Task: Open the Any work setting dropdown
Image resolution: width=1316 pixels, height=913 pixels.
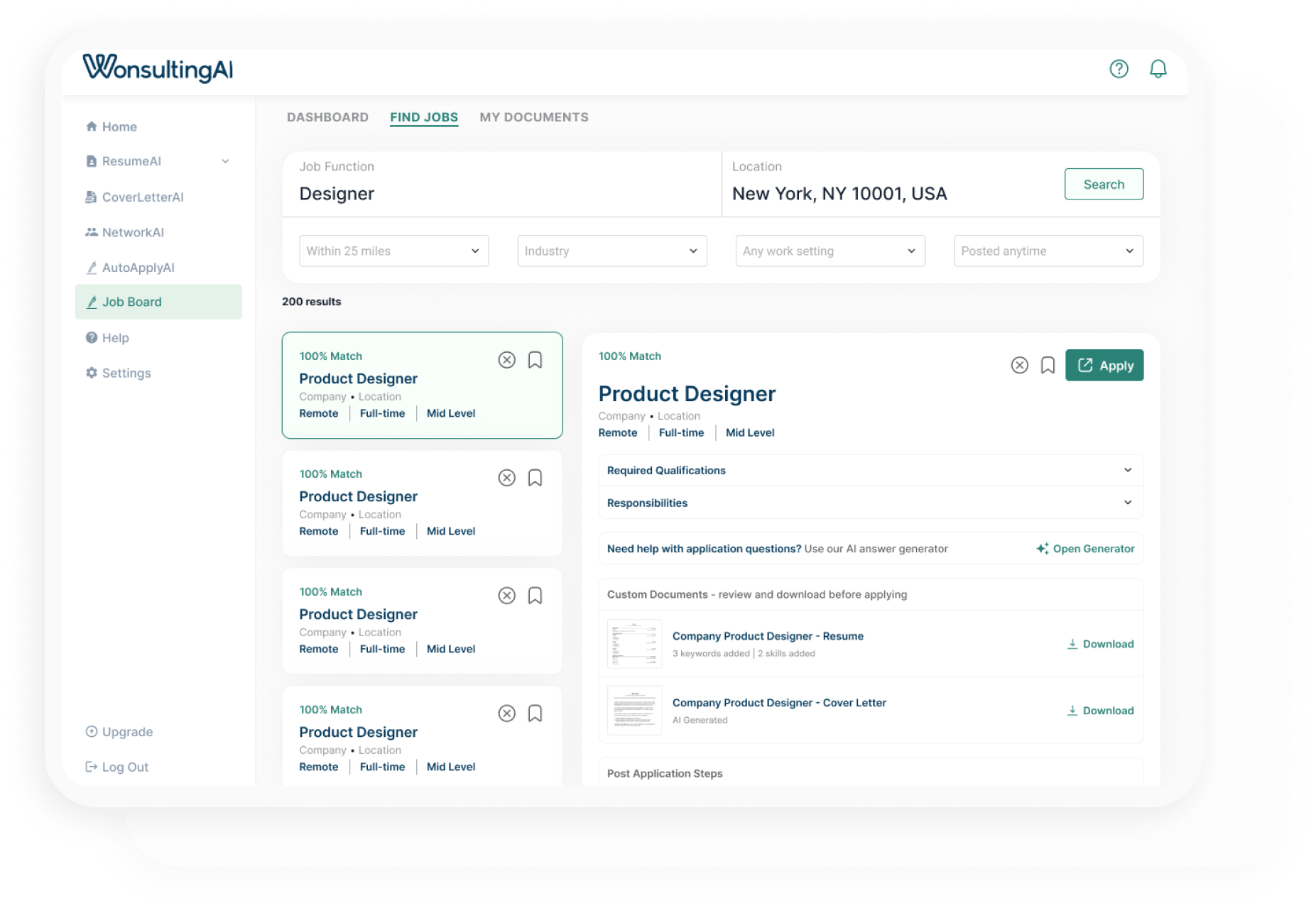Action: tap(830, 251)
